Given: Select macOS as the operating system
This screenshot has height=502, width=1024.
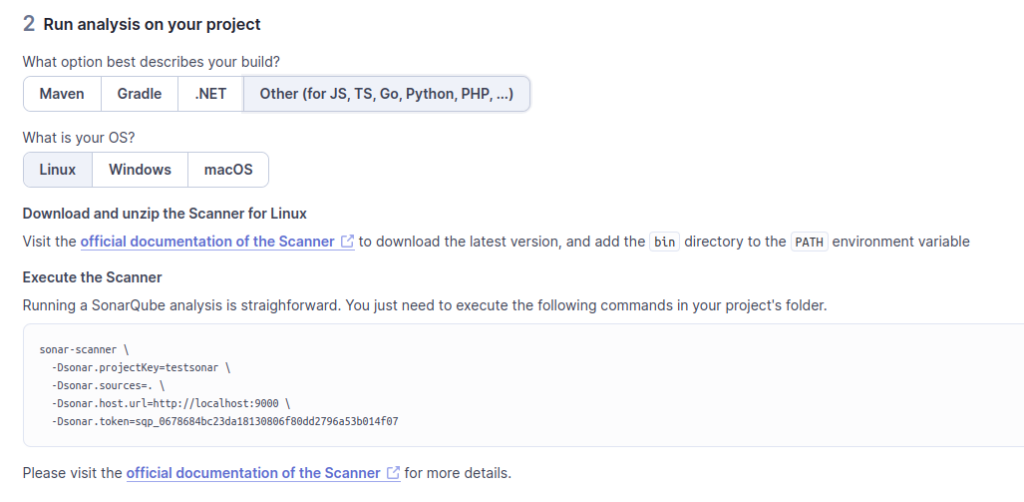Looking at the screenshot, I should tap(228, 169).
